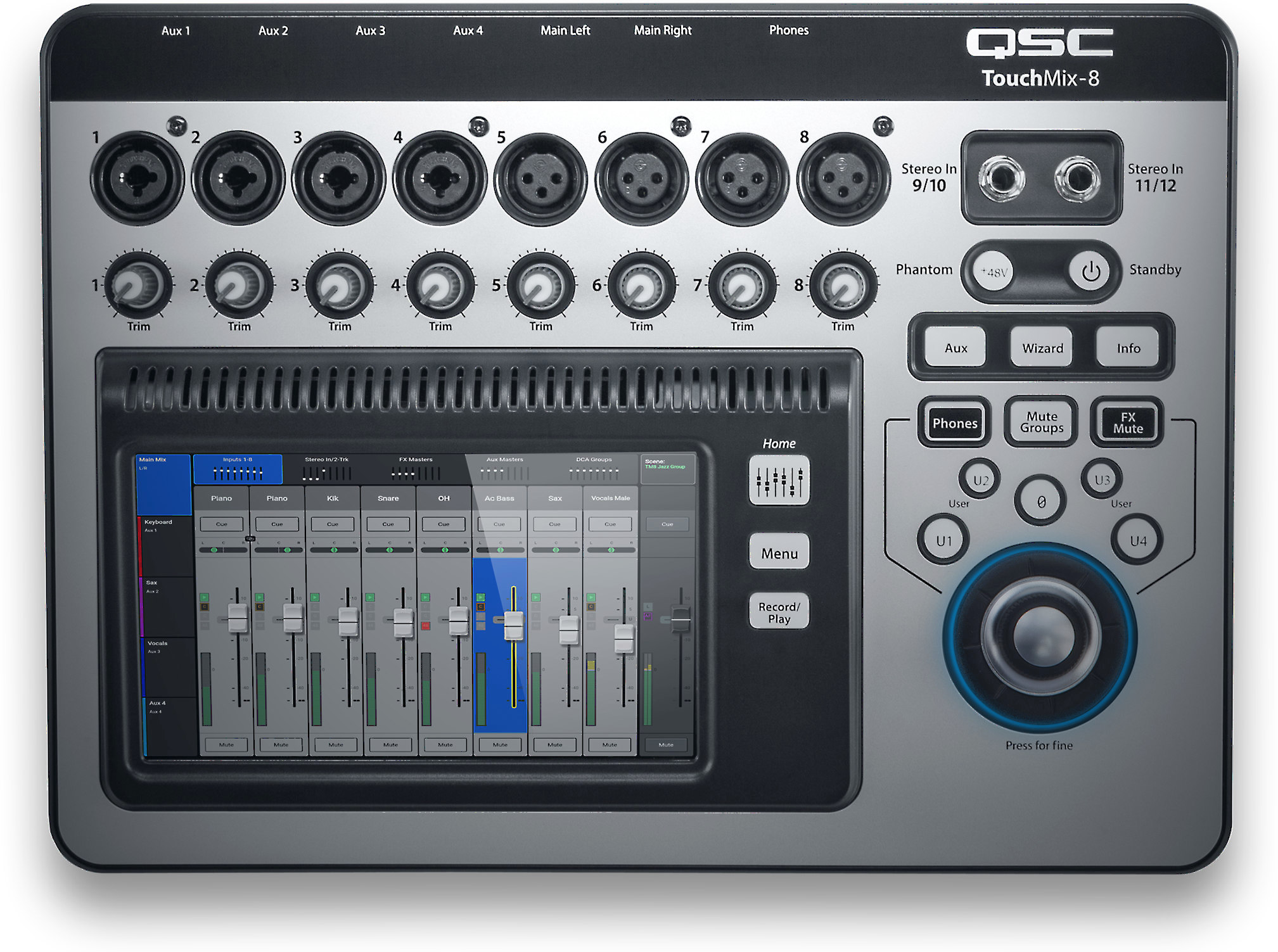Click the Stereo In 11/12 jack
This screenshot has height=952, width=1278.
(x=1077, y=179)
